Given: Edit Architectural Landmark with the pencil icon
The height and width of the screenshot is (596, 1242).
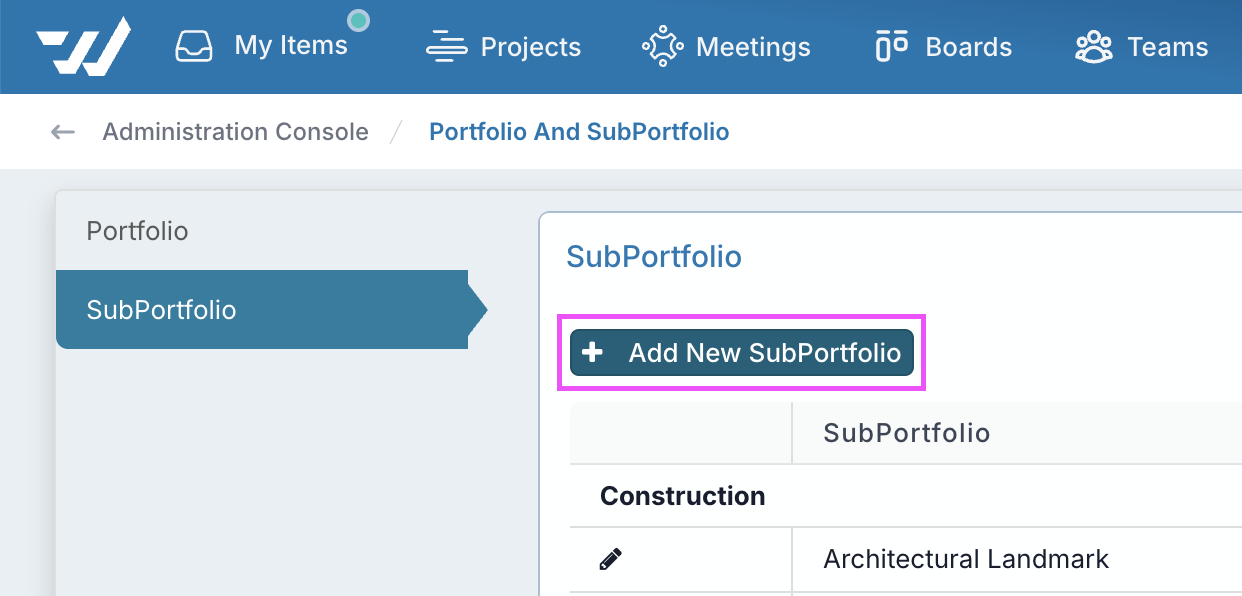Looking at the screenshot, I should pos(611,559).
